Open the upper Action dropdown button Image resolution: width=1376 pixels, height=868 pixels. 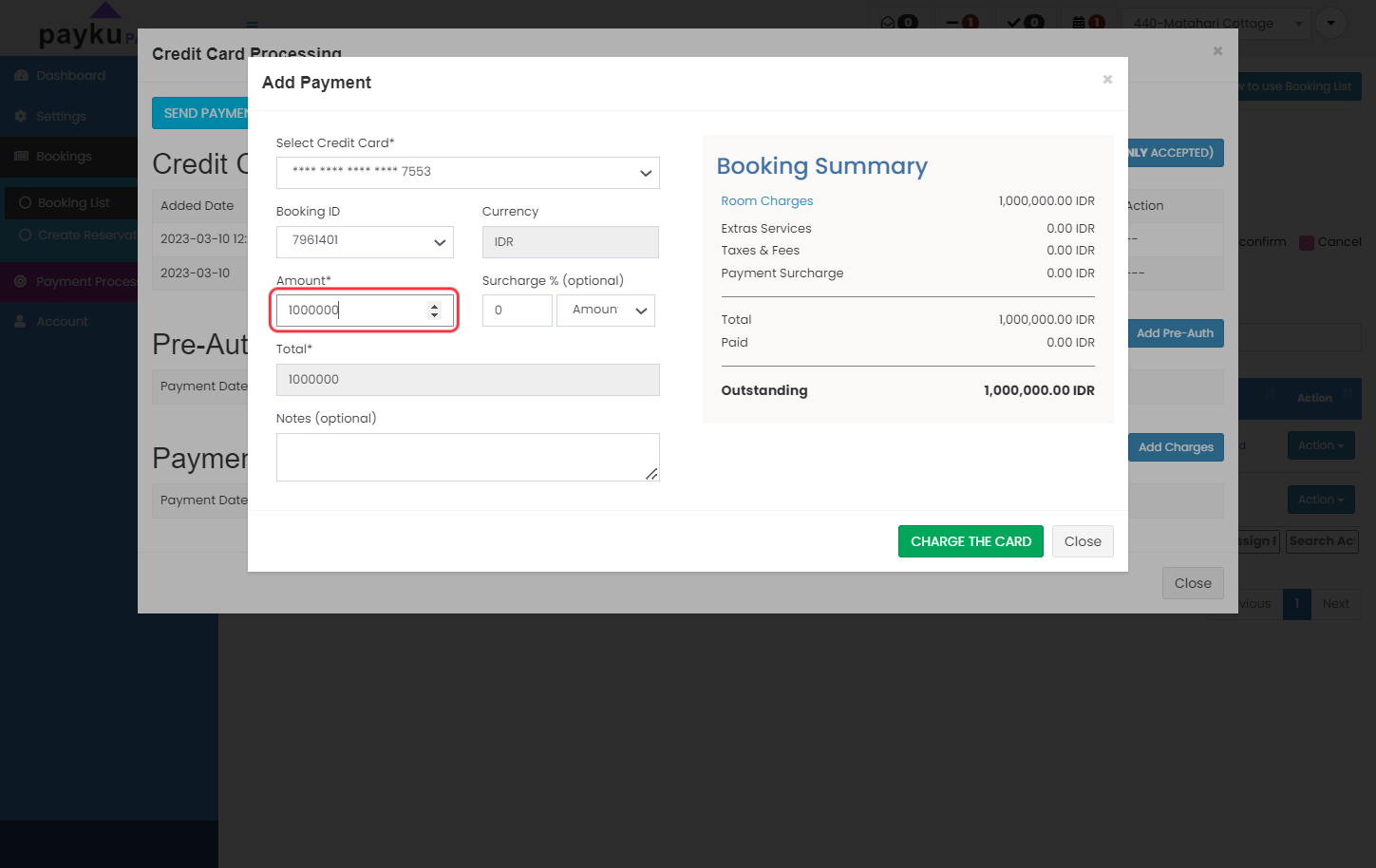click(x=1320, y=445)
